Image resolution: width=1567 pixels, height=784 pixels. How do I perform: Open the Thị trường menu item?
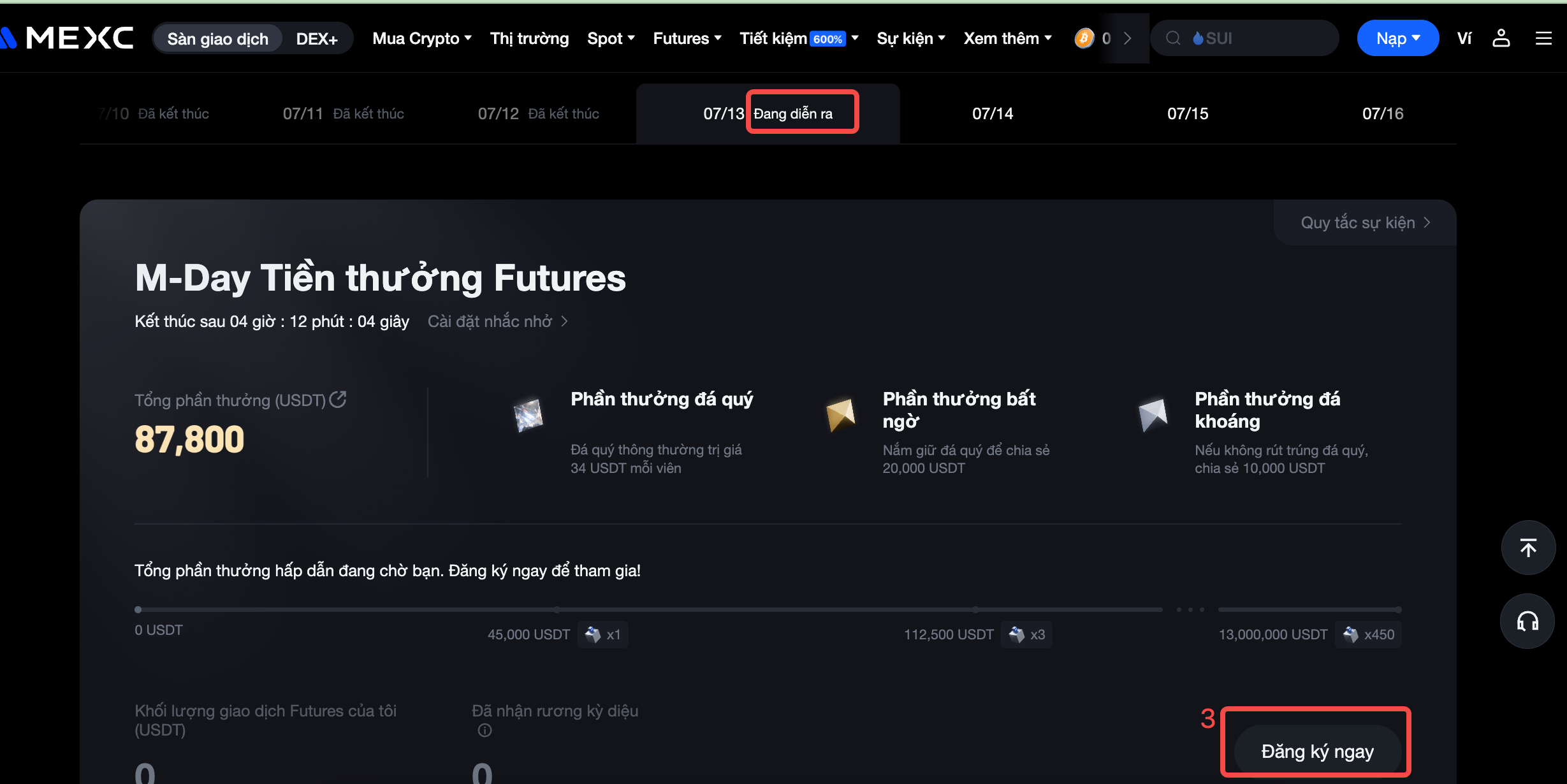529,38
